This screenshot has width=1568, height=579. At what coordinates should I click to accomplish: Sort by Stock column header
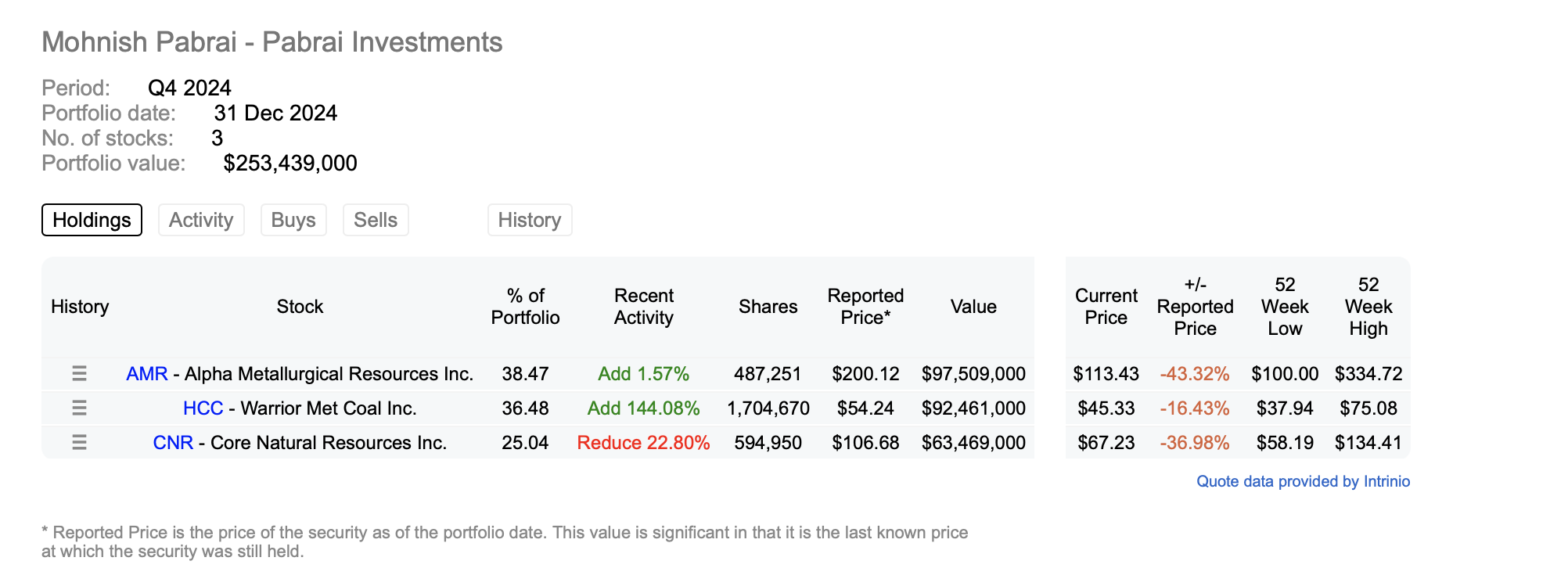point(300,307)
